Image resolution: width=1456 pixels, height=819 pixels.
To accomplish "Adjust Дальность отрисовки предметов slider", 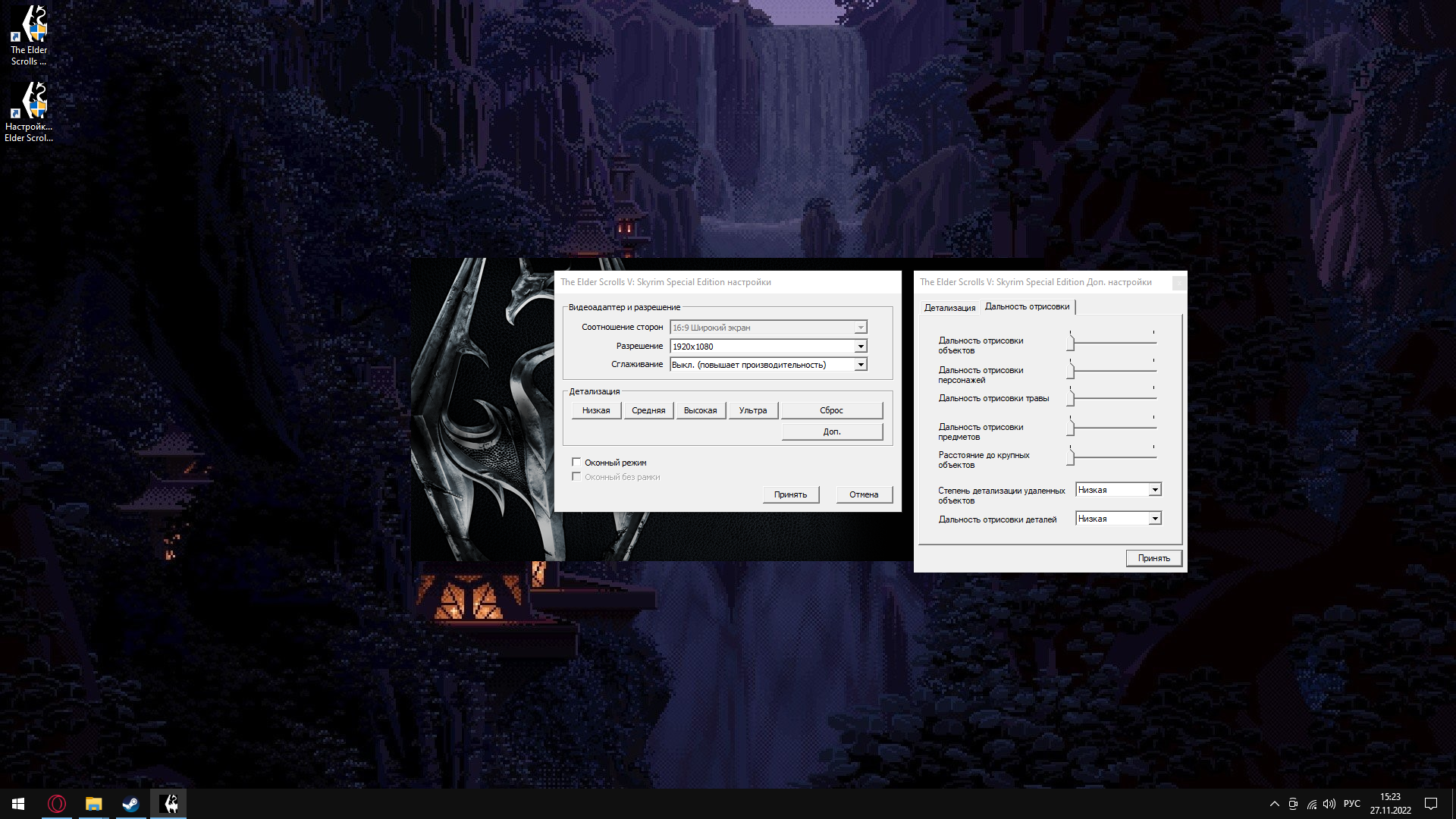I will click(x=1113, y=427).
